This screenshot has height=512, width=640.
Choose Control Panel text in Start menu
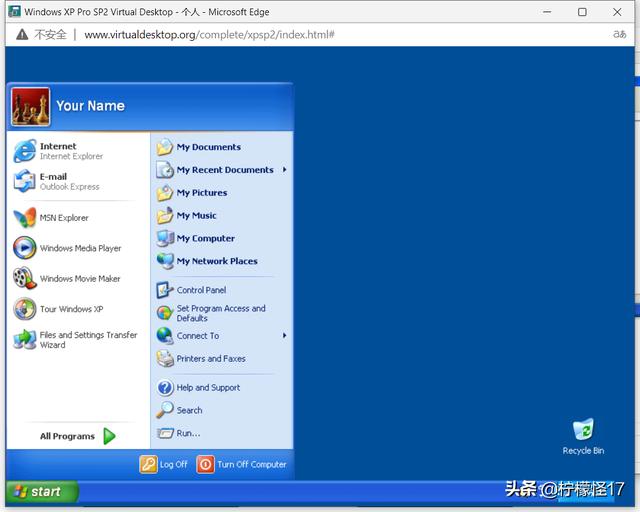click(x=201, y=290)
